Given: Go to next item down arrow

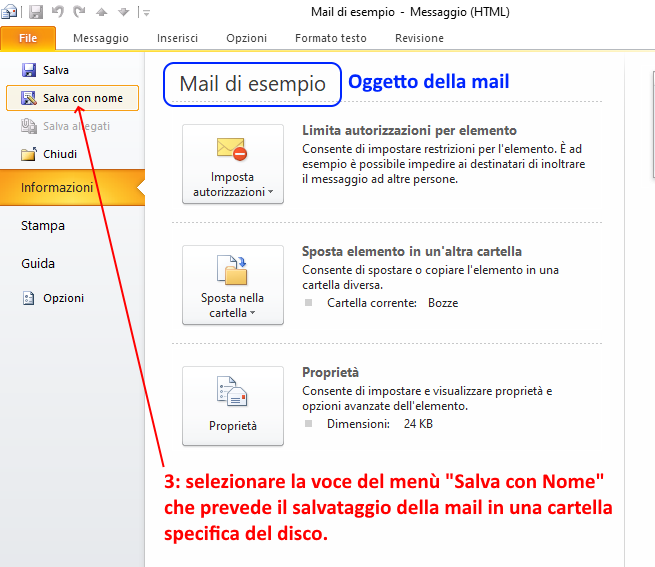Looking at the screenshot, I should [x=124, y=12].
